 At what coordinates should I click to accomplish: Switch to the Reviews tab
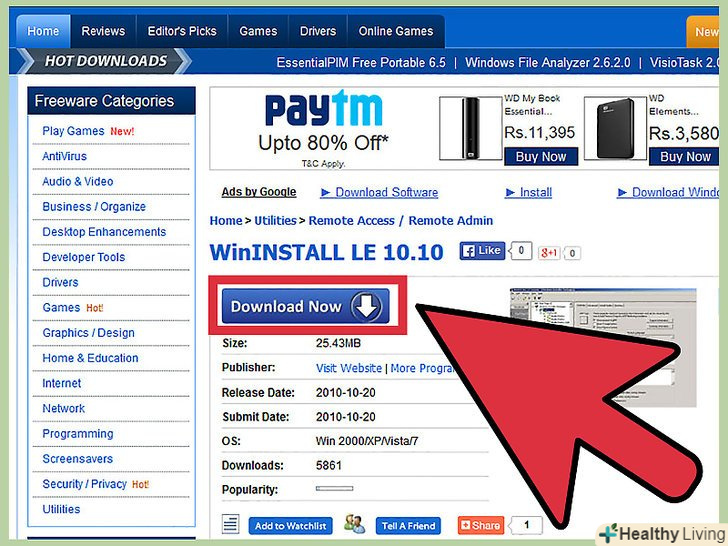(103, 31)
